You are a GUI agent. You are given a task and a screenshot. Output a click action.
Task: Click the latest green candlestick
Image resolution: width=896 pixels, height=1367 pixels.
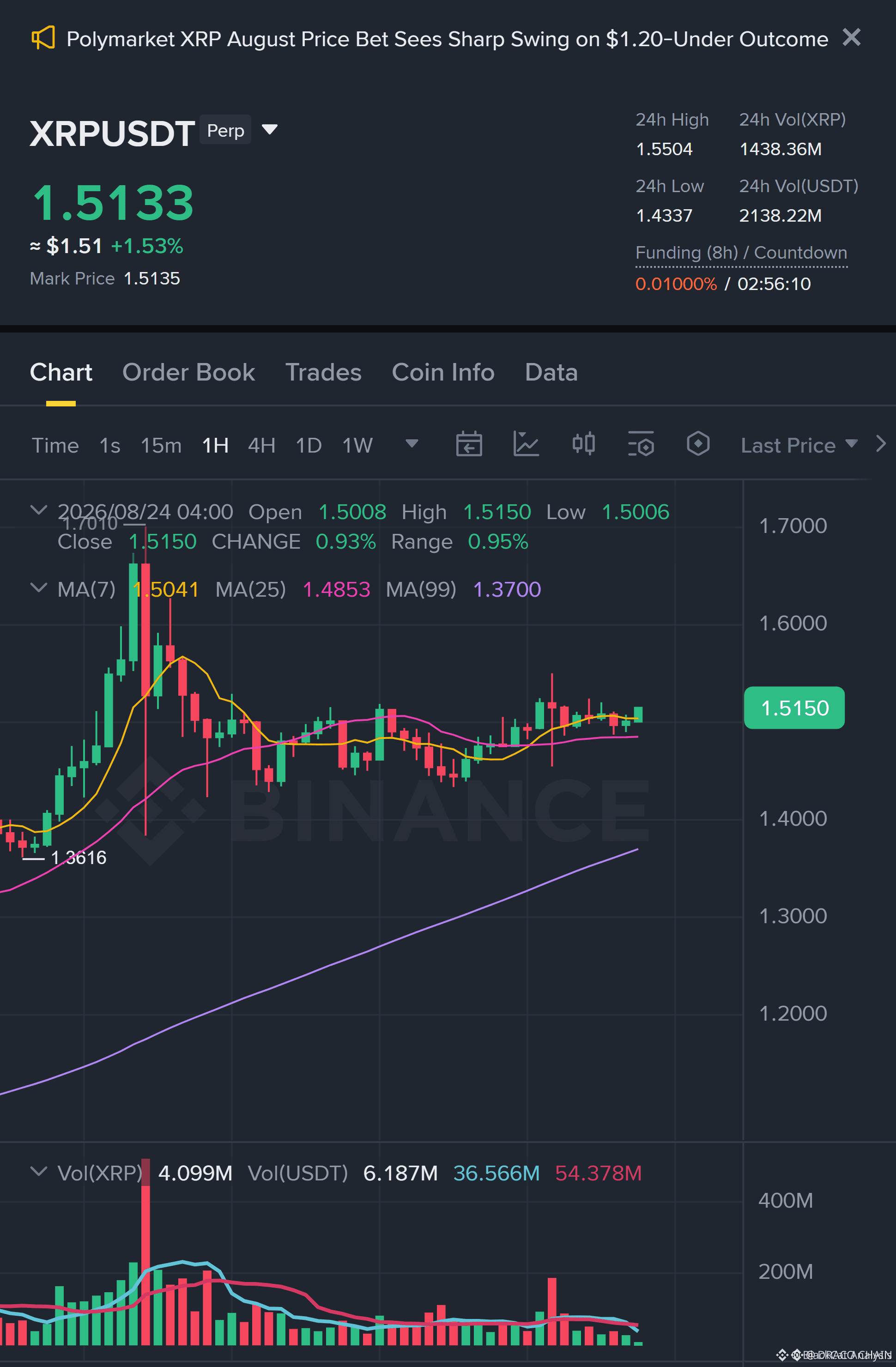[x=638, y=714]
